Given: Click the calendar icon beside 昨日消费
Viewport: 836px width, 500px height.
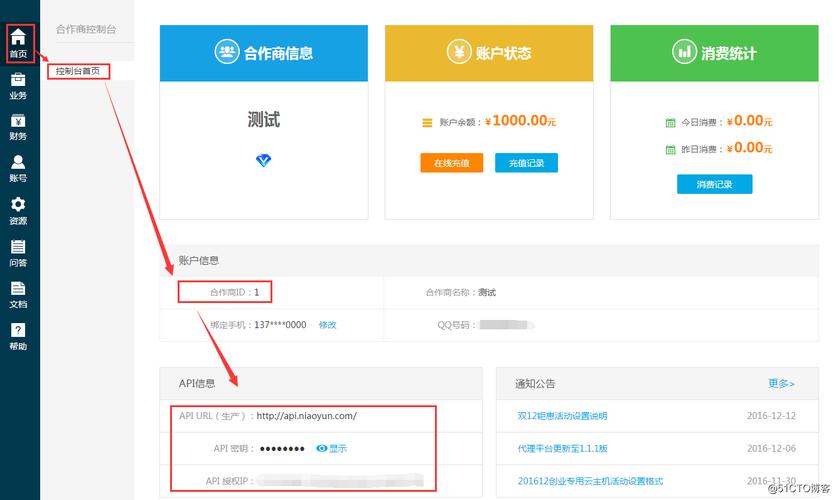Looking at the screenshot, I should [x=670, y=149].
